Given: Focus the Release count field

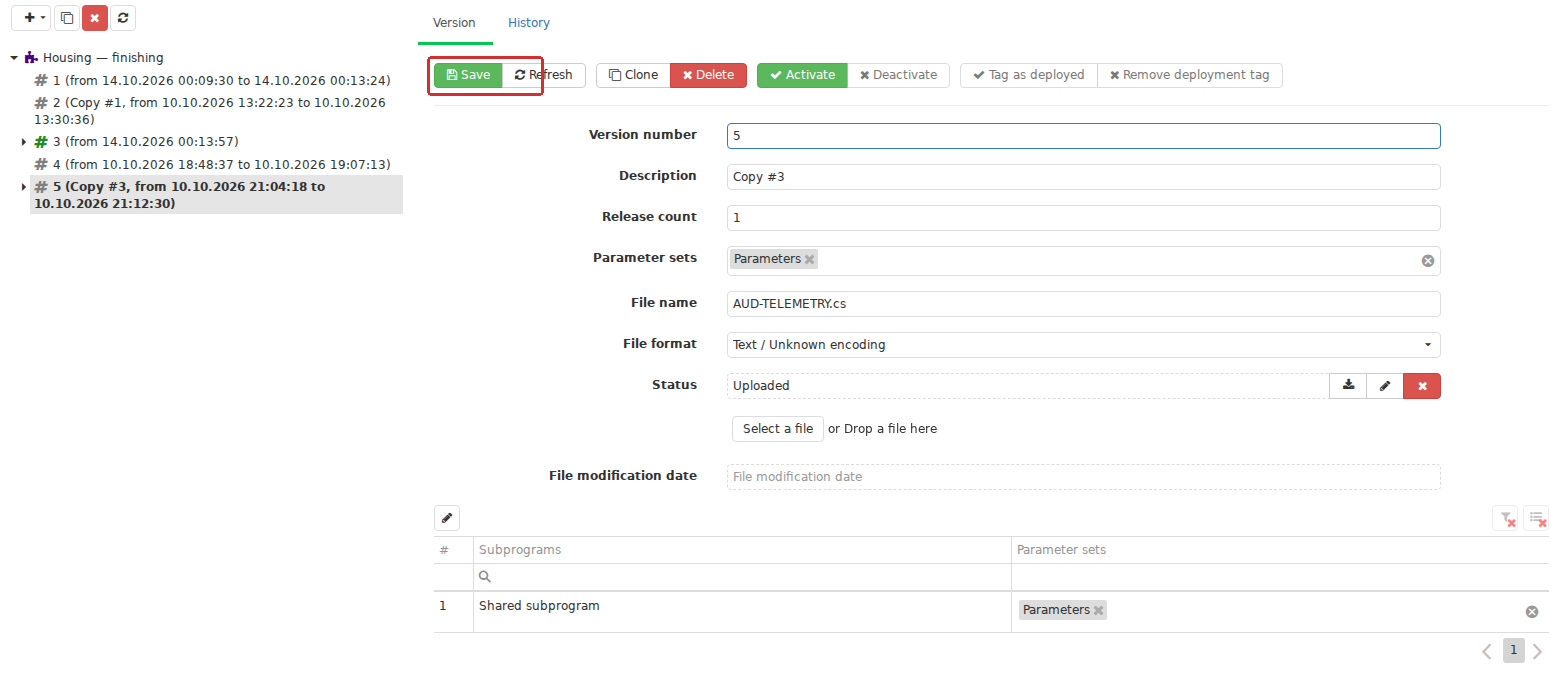Looking at the screenshot, I should tap(1083, 218).
